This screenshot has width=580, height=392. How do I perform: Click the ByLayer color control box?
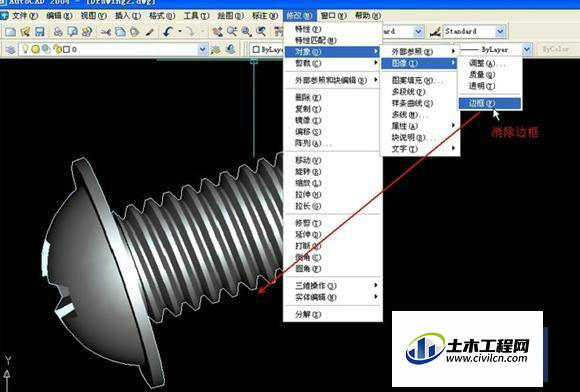(266, 50)
